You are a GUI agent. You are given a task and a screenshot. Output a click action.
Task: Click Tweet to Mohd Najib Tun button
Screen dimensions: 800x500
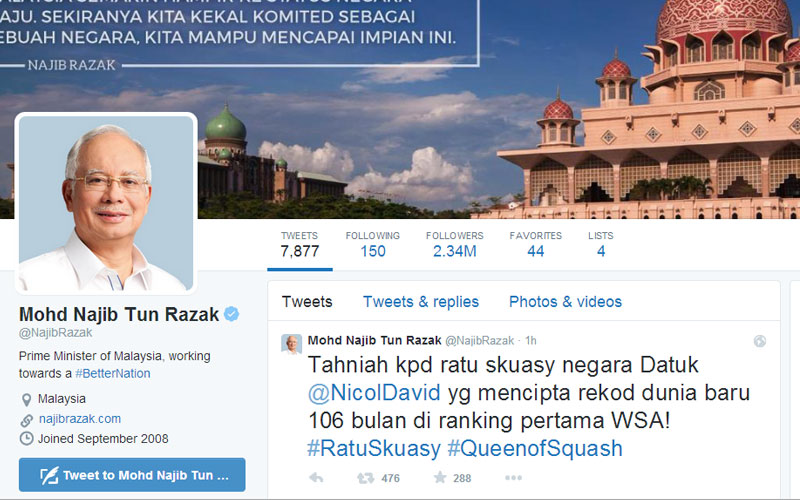pyautogui.click(x=132, y=475)
